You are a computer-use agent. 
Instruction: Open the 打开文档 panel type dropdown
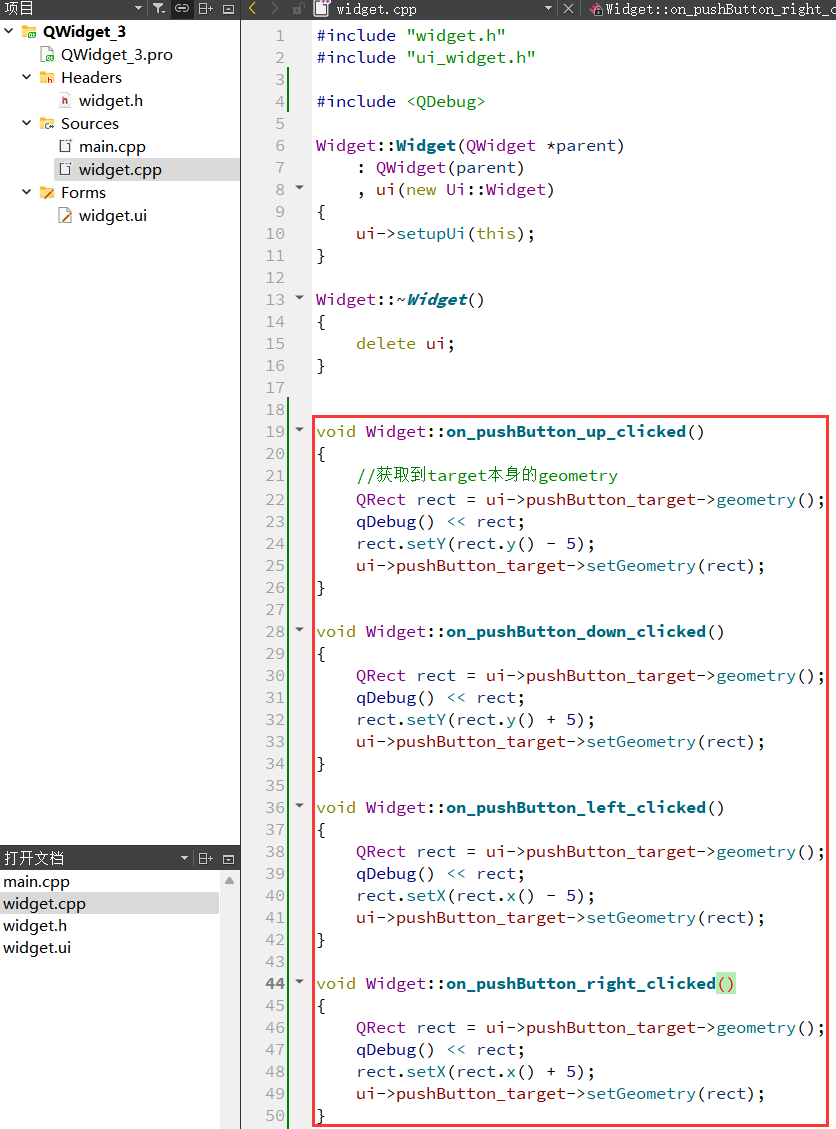[184, 858]
